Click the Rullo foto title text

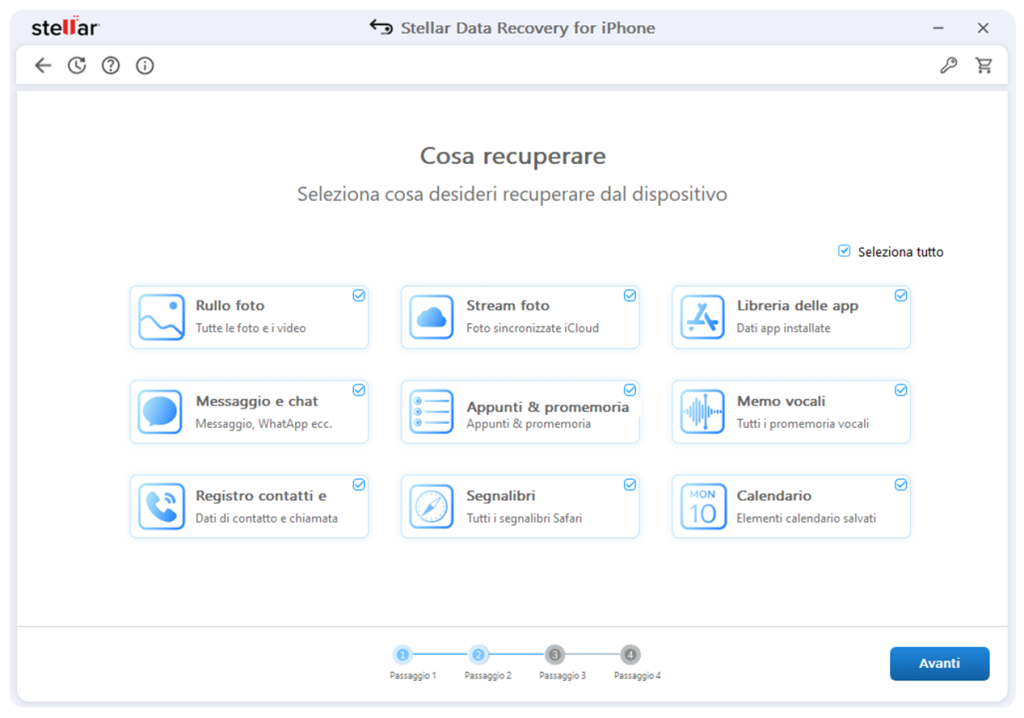point(230,306)
